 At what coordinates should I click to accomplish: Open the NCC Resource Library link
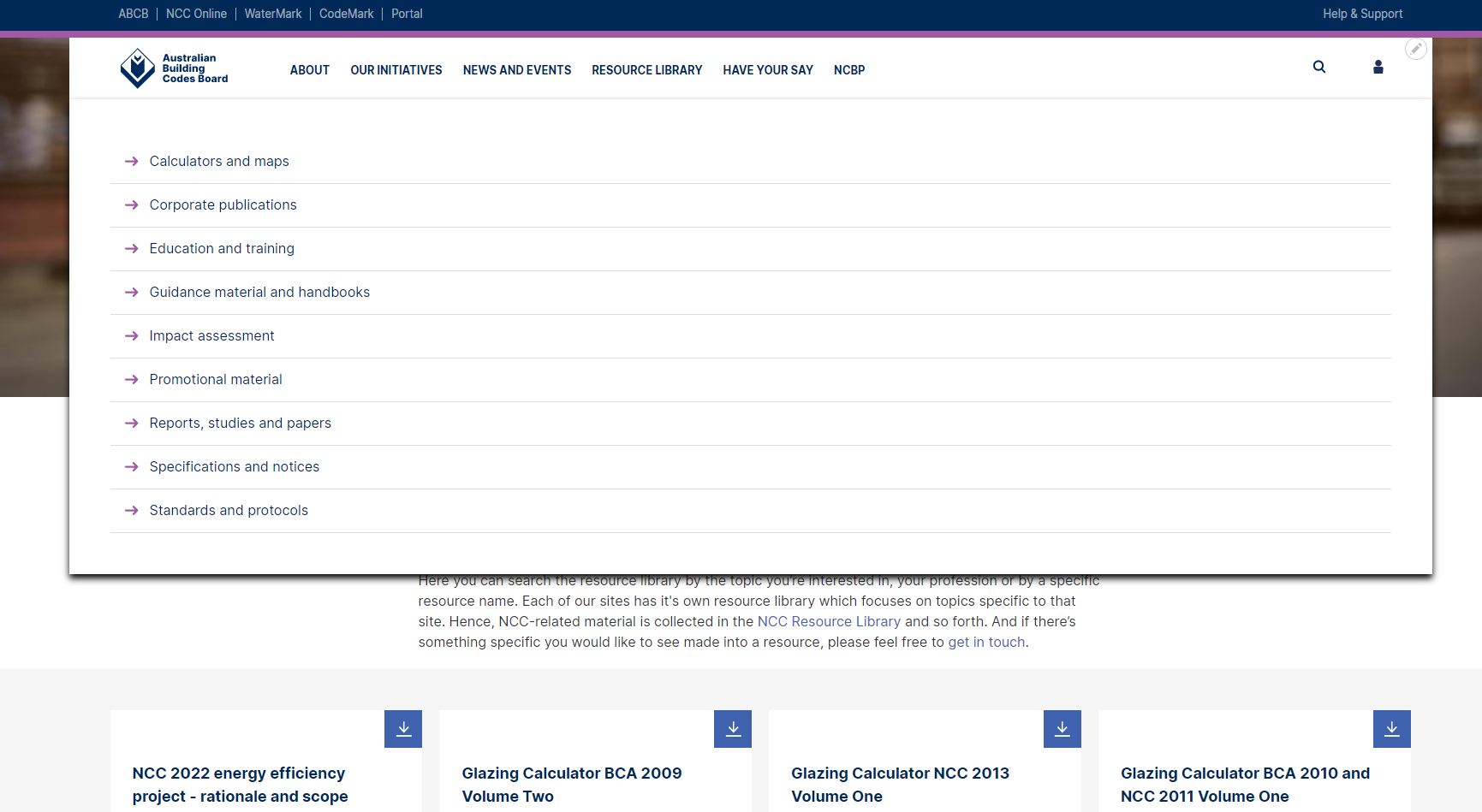click(x=828, y=621)
